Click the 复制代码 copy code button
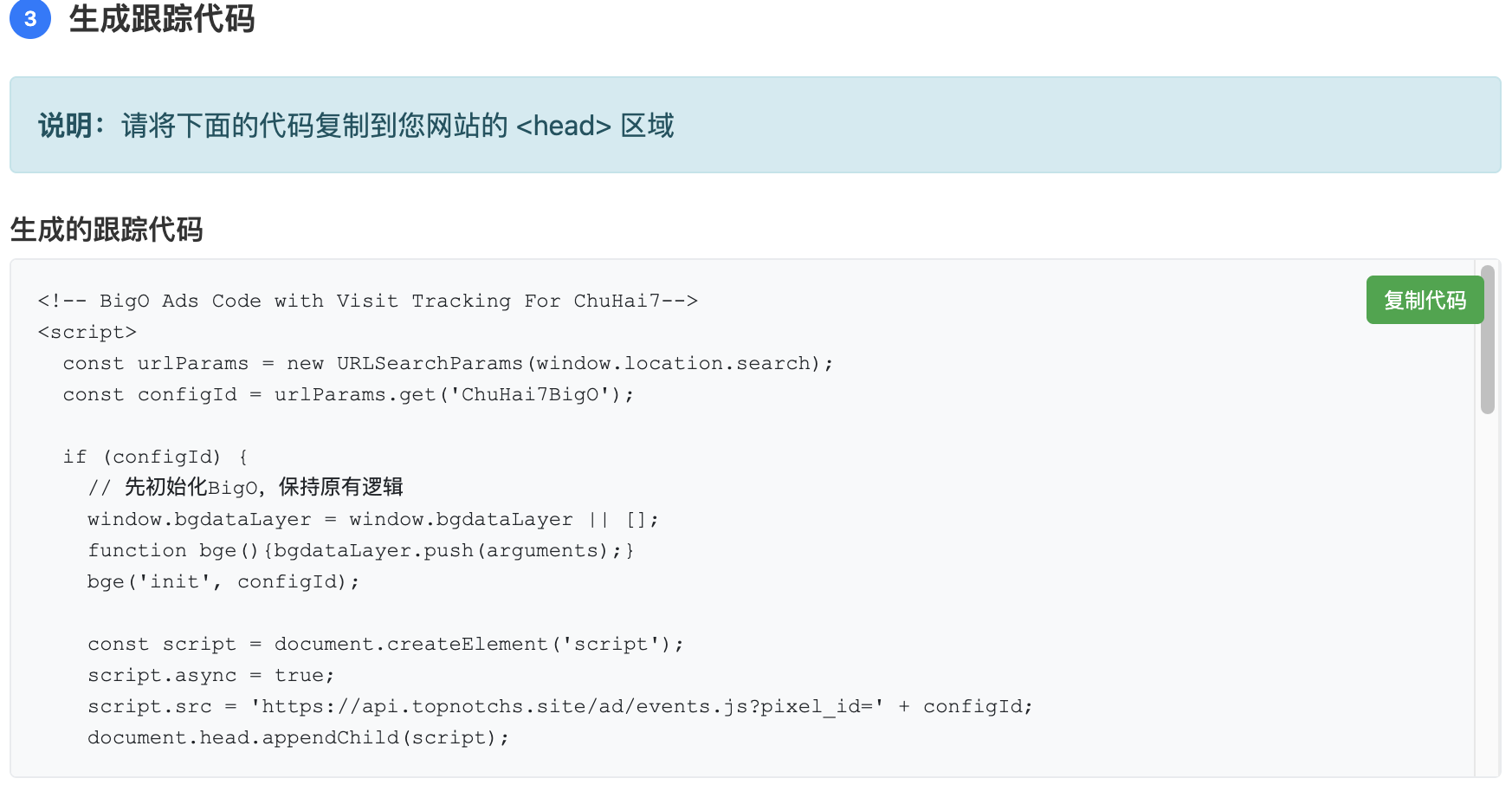The width and height of the screenshot is (1512, 785). click(1424, 300)
